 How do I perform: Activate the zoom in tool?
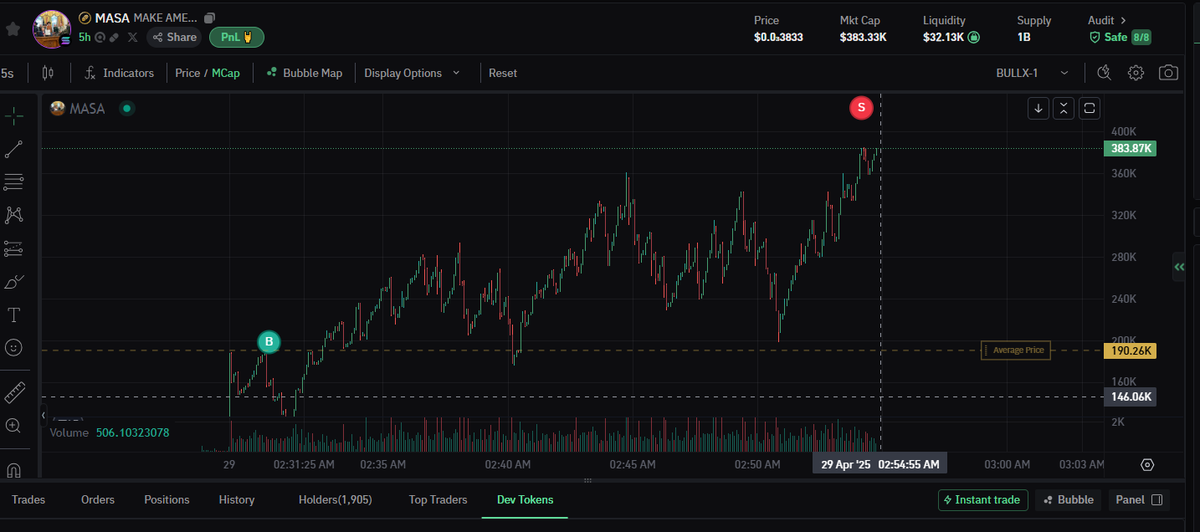(x=14, y=425)
